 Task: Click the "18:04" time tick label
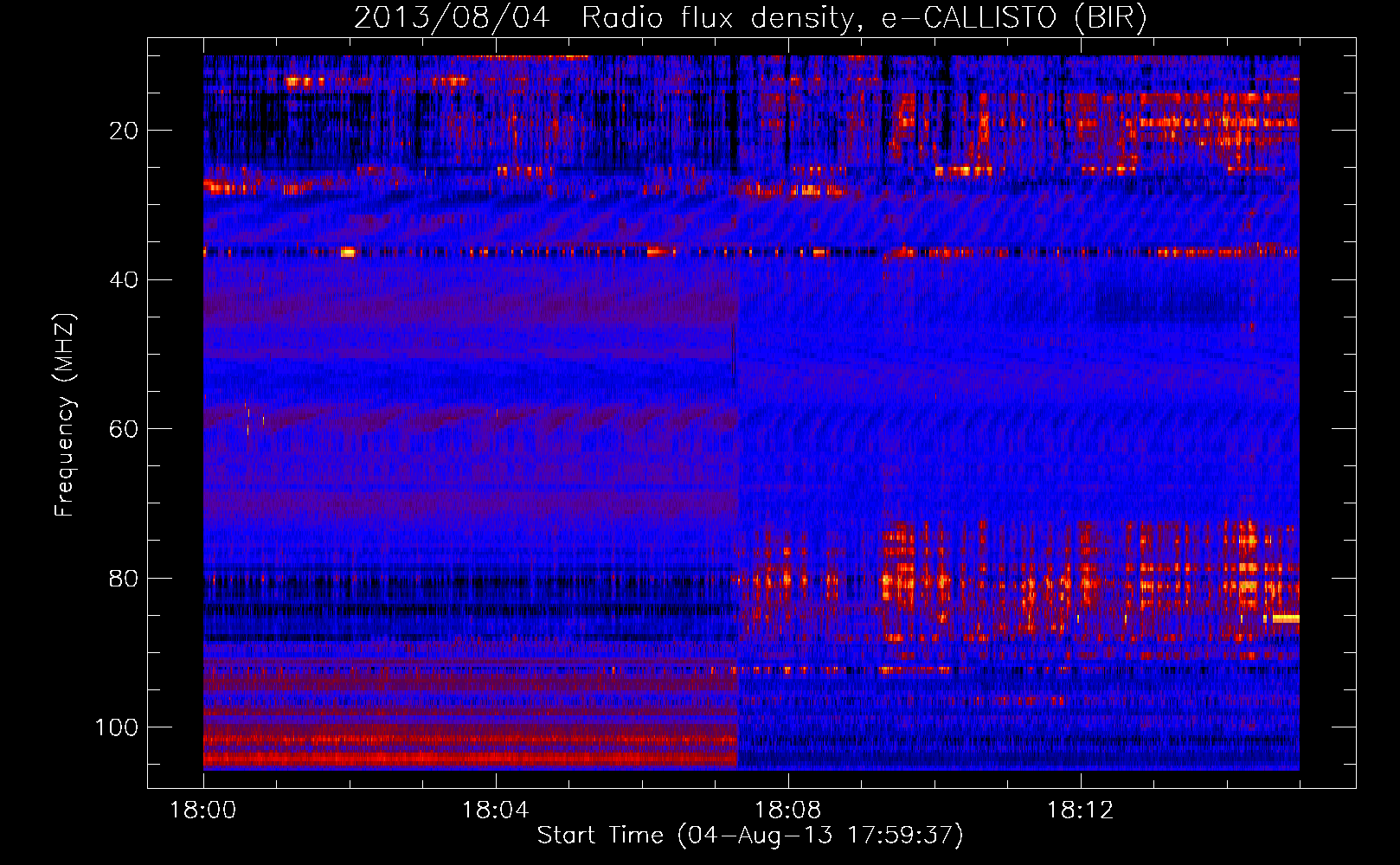coord(496,811)
